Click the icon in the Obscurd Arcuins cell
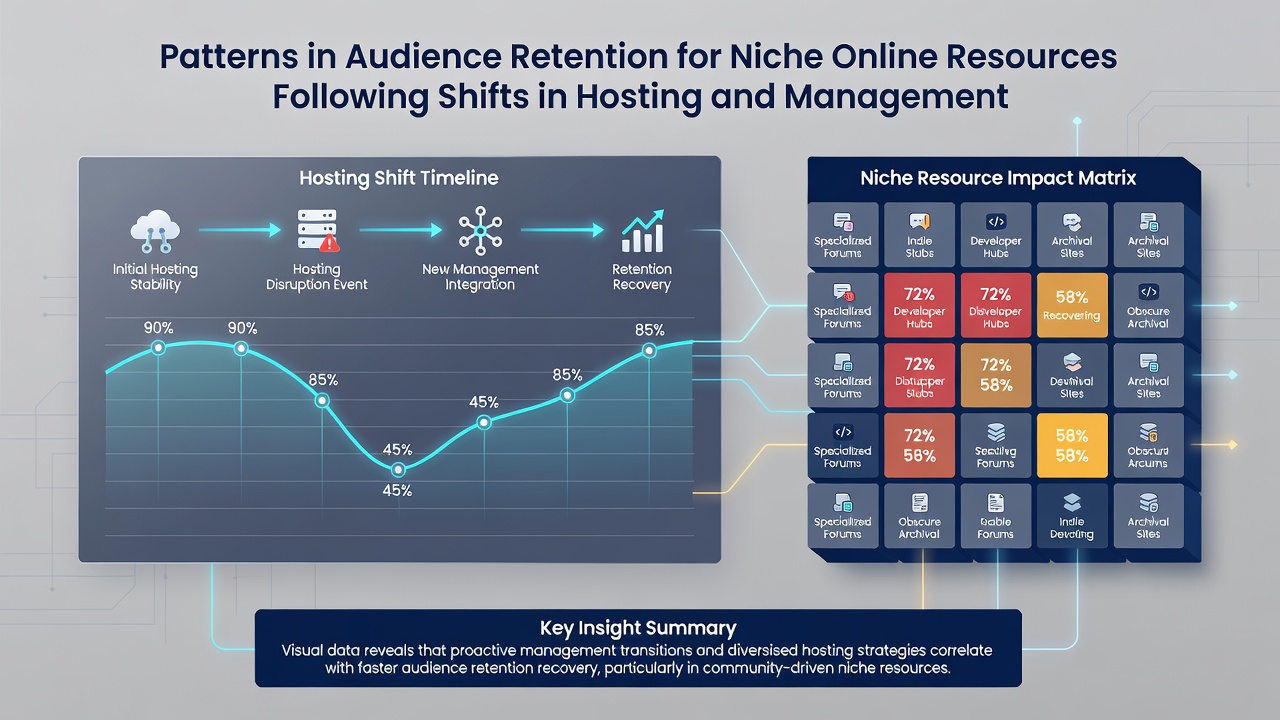Image resolution: width=1280 pixels, height=720 pixels. point(1148,433)
